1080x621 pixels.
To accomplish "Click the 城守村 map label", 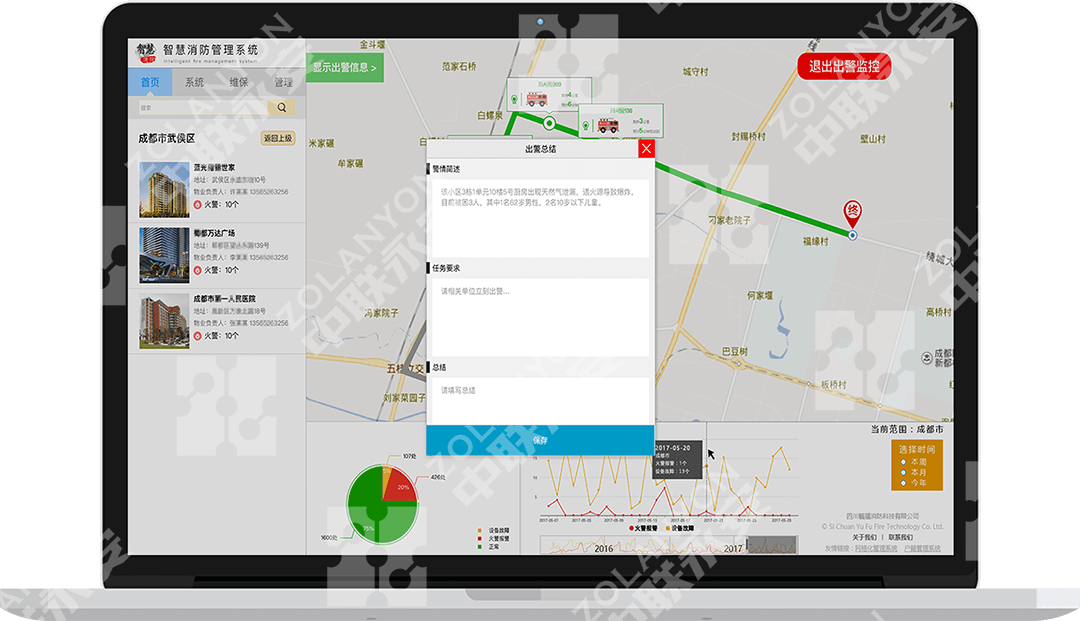I will click(696, 72).
